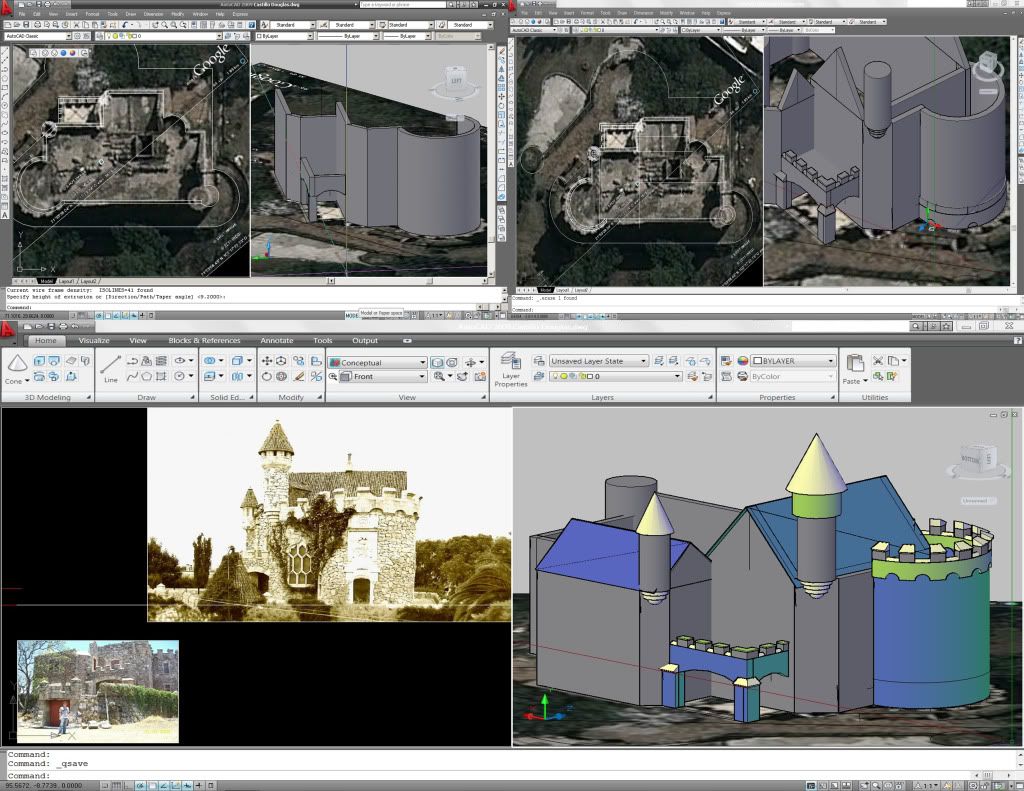Click Undo in the quick access toolbar
1024x791 pixels.
(74, 326)
